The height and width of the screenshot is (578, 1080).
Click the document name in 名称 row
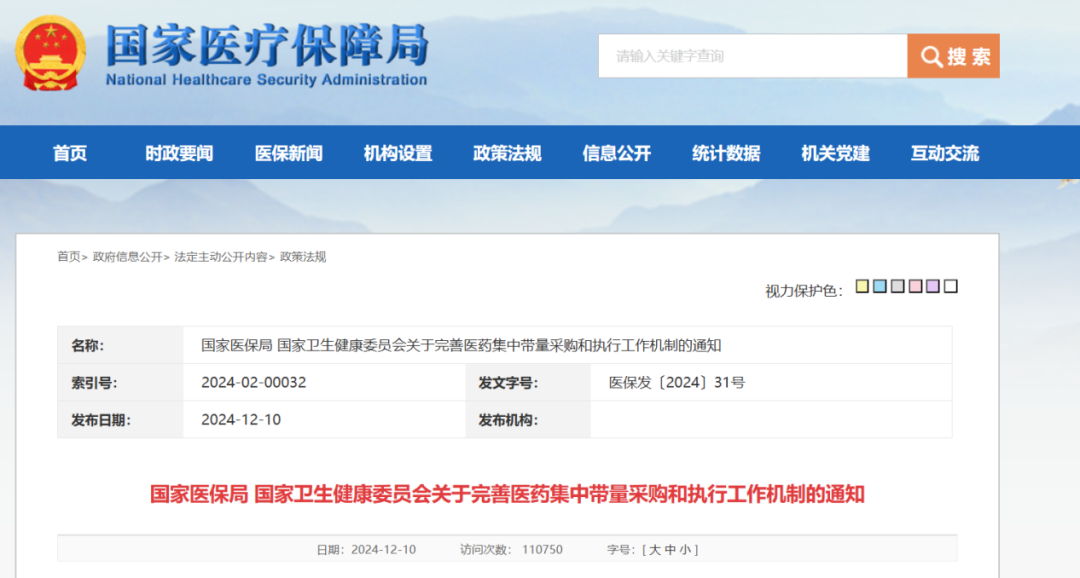(461, 345)
